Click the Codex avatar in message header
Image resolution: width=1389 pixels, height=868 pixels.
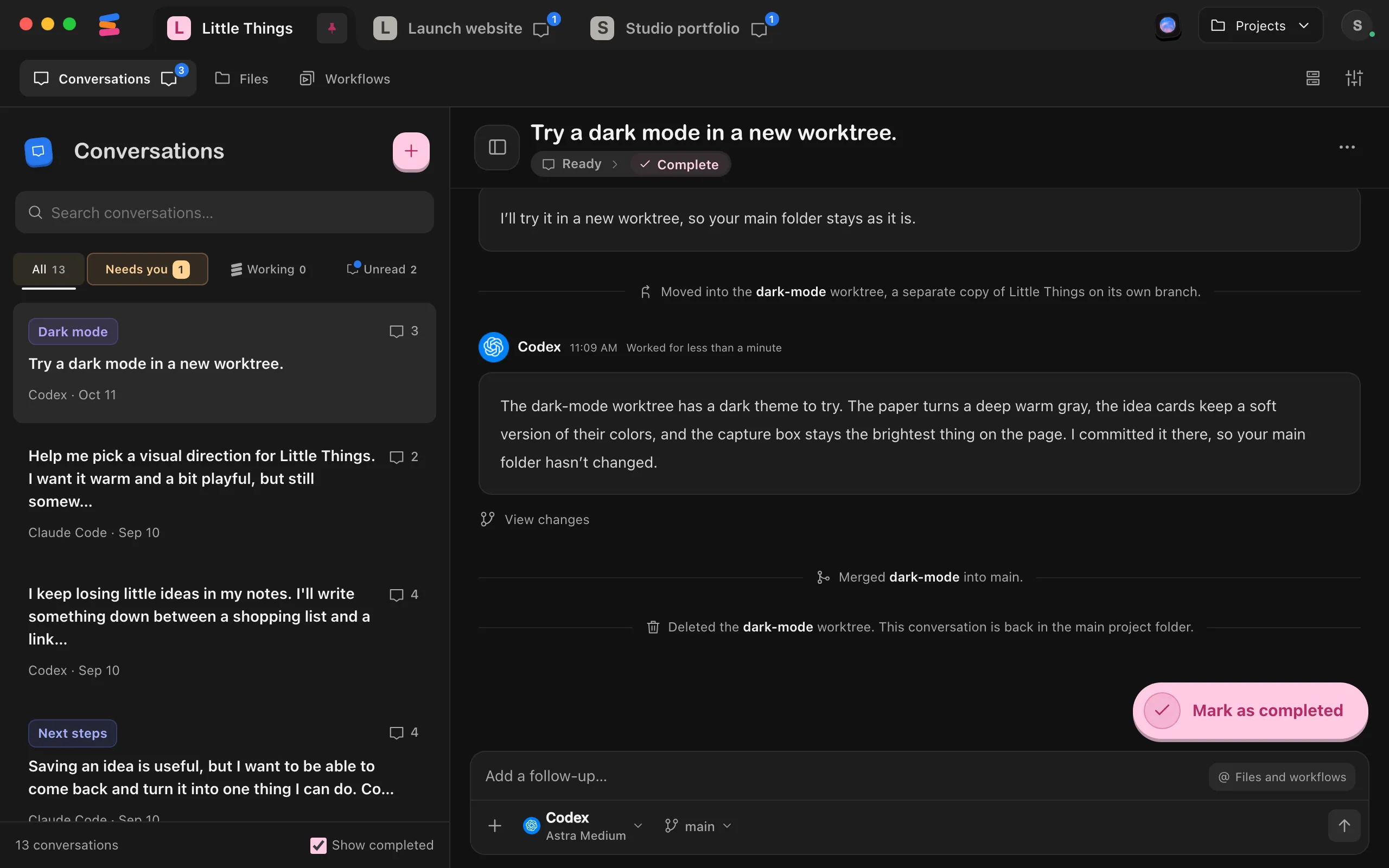pyautogui.click(x=494, y=347)
